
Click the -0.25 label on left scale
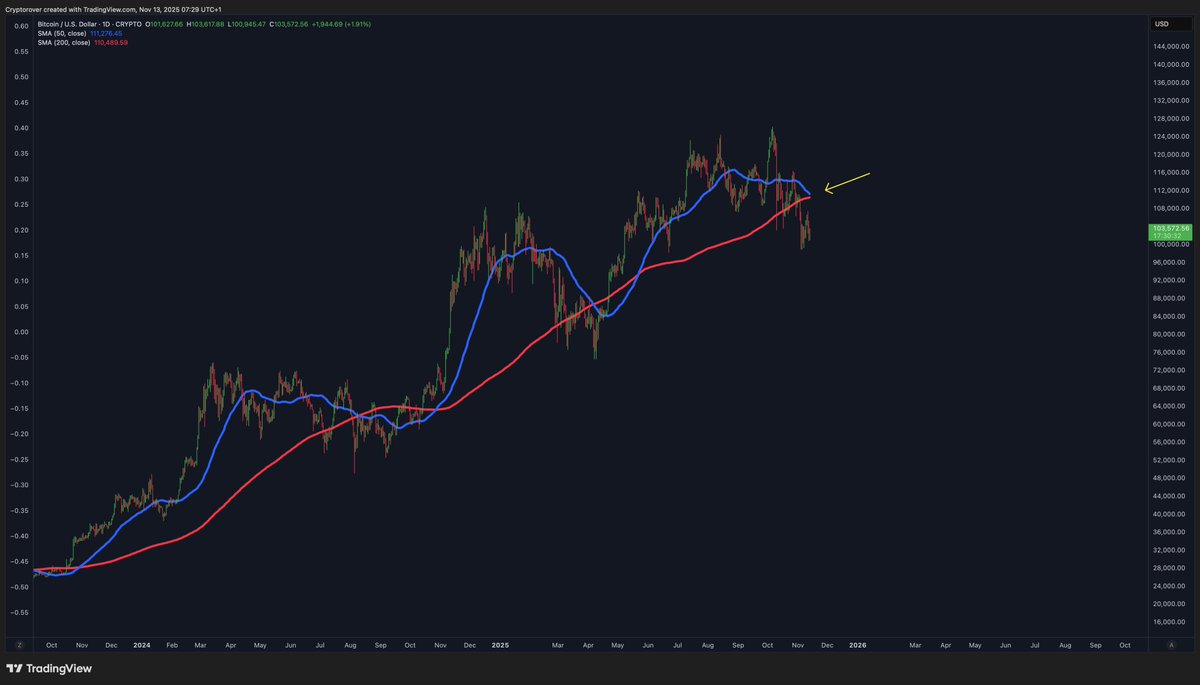tap(19, 459)
